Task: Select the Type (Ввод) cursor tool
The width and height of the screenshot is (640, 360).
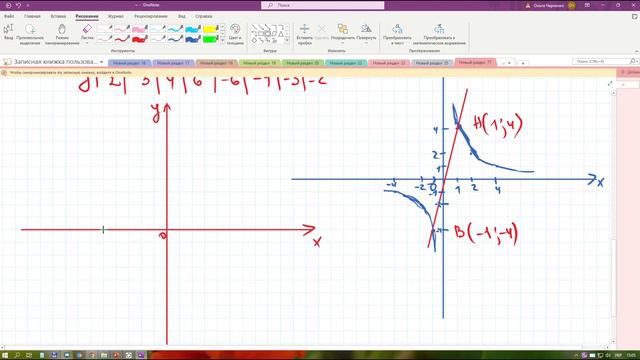Action: click(x=8, y=32)
